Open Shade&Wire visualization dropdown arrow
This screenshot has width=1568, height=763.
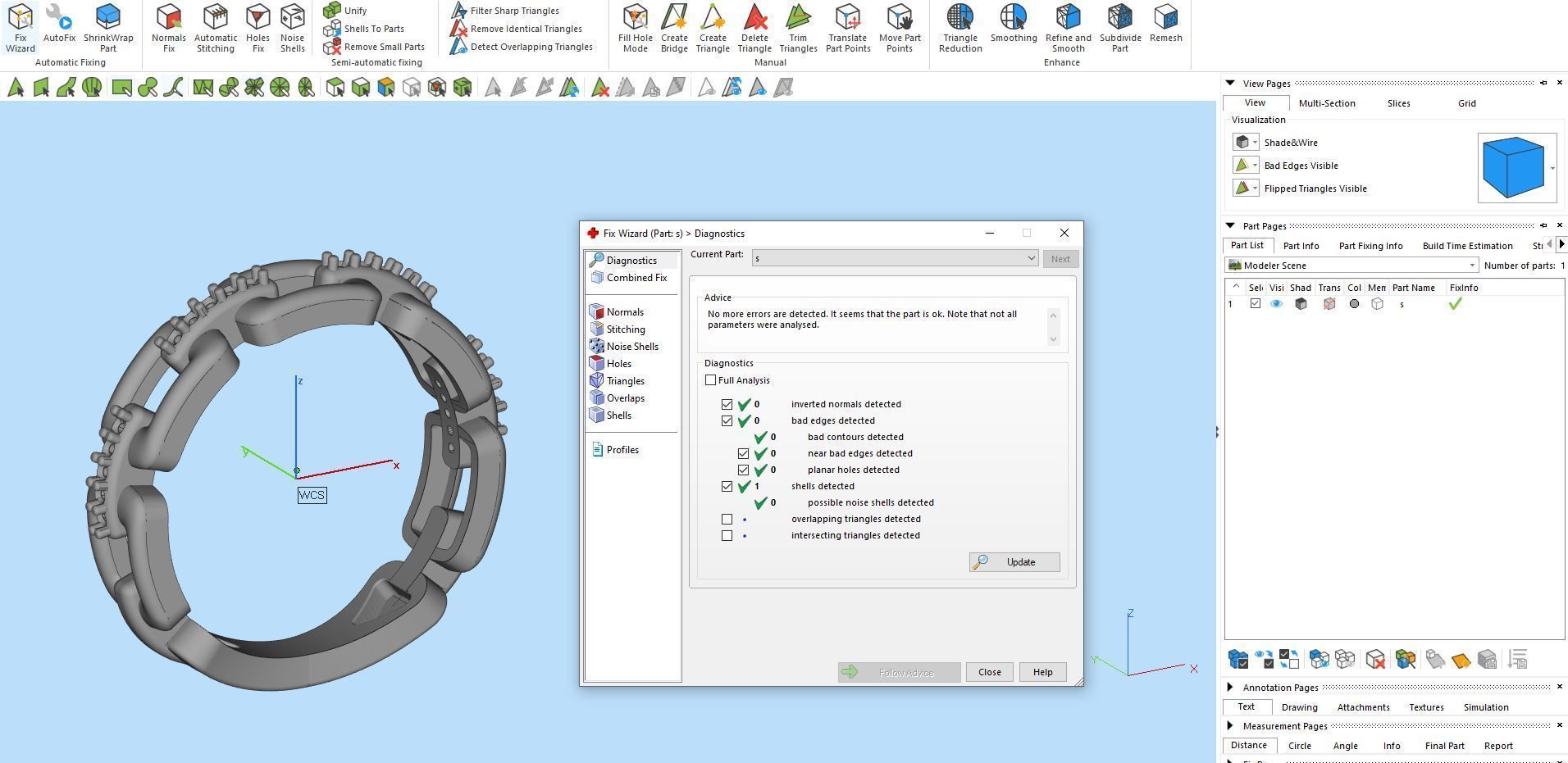1255,143
